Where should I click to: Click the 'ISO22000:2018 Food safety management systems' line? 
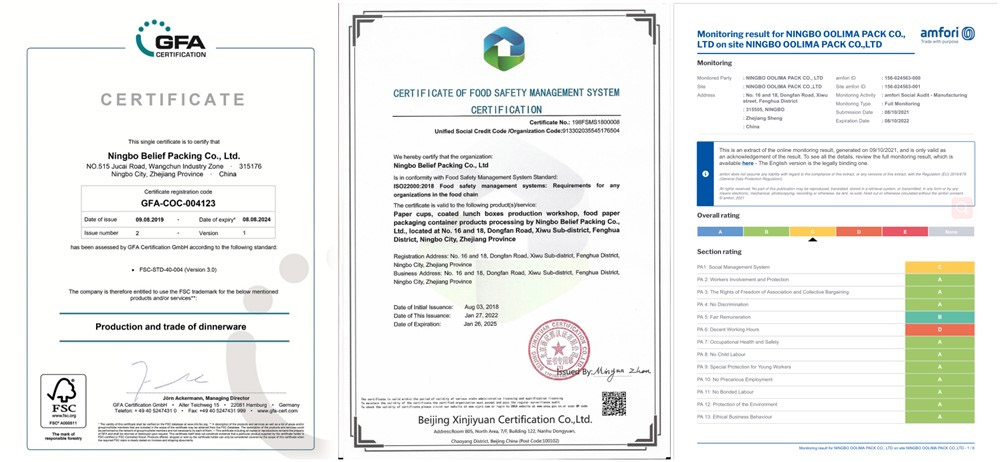coord(506,188)
